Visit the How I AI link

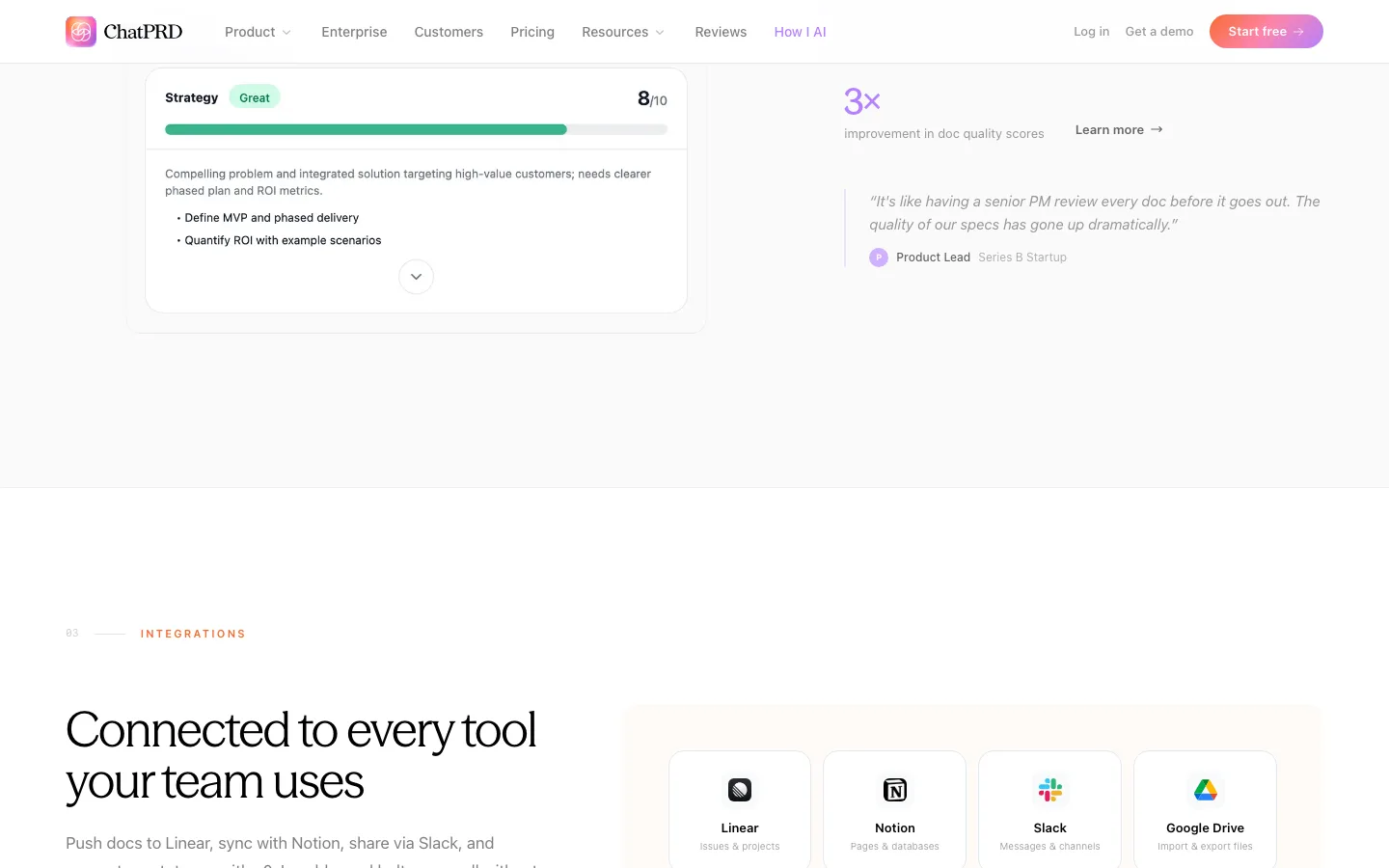click(x=800, y=32)
